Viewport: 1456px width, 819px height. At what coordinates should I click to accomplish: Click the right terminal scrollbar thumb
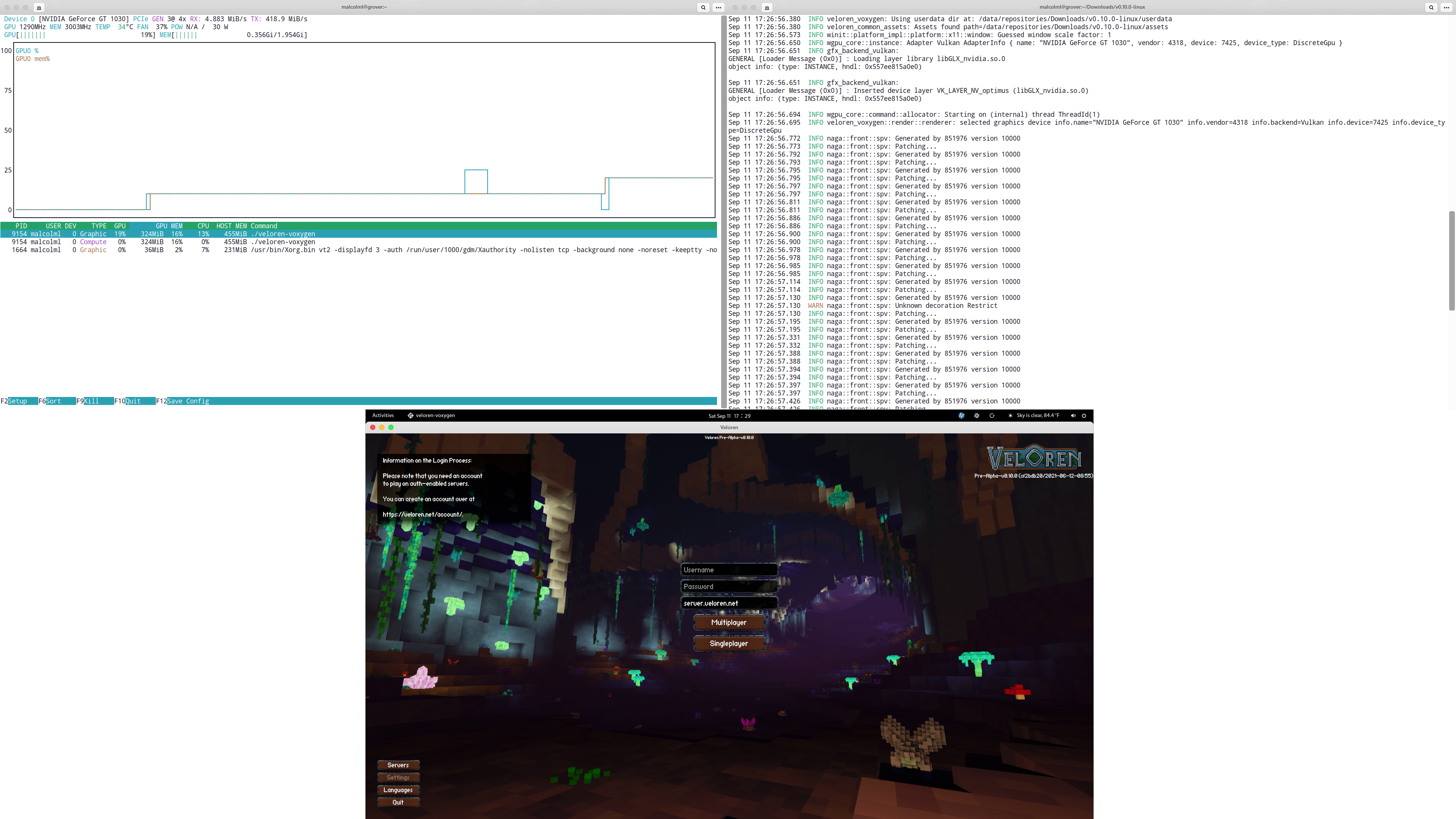[x=1451, y=260]
